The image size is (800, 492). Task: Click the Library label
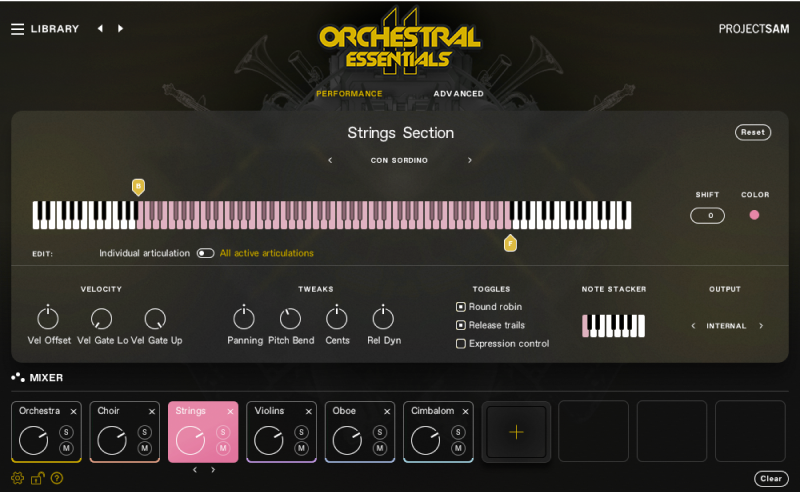pos(55,29)
